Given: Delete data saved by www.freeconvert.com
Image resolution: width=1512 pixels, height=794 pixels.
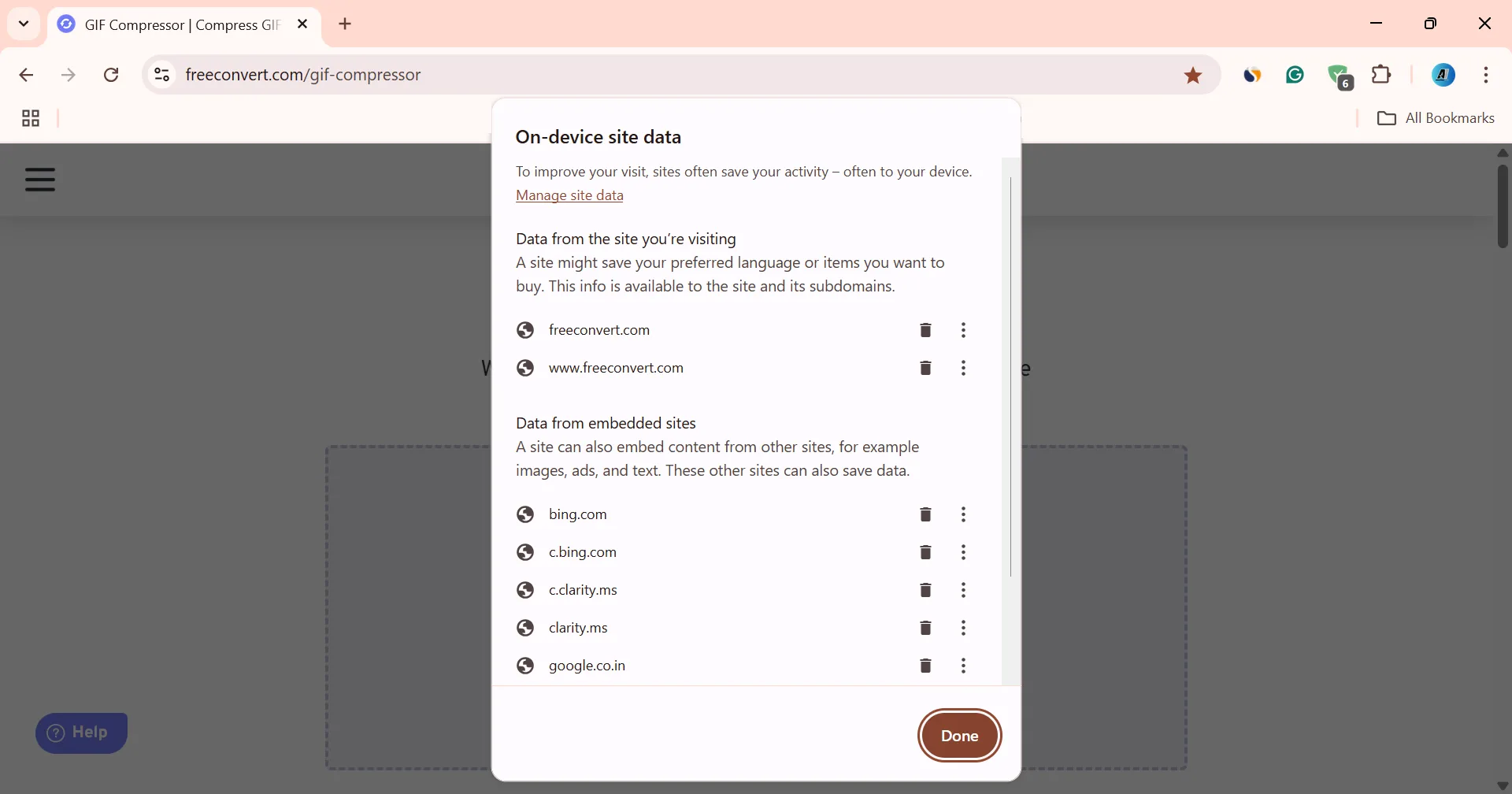Looking at the screenshot, I should [x=926, y=368].
